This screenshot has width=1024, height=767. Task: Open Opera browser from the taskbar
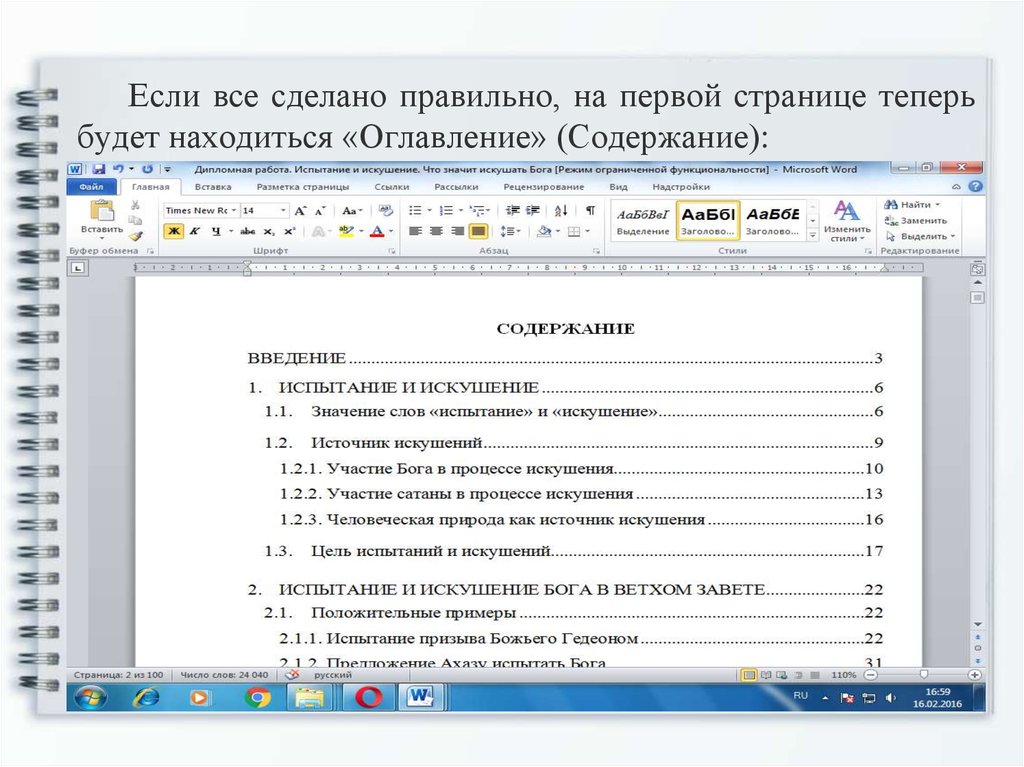(x=368, y=696)
